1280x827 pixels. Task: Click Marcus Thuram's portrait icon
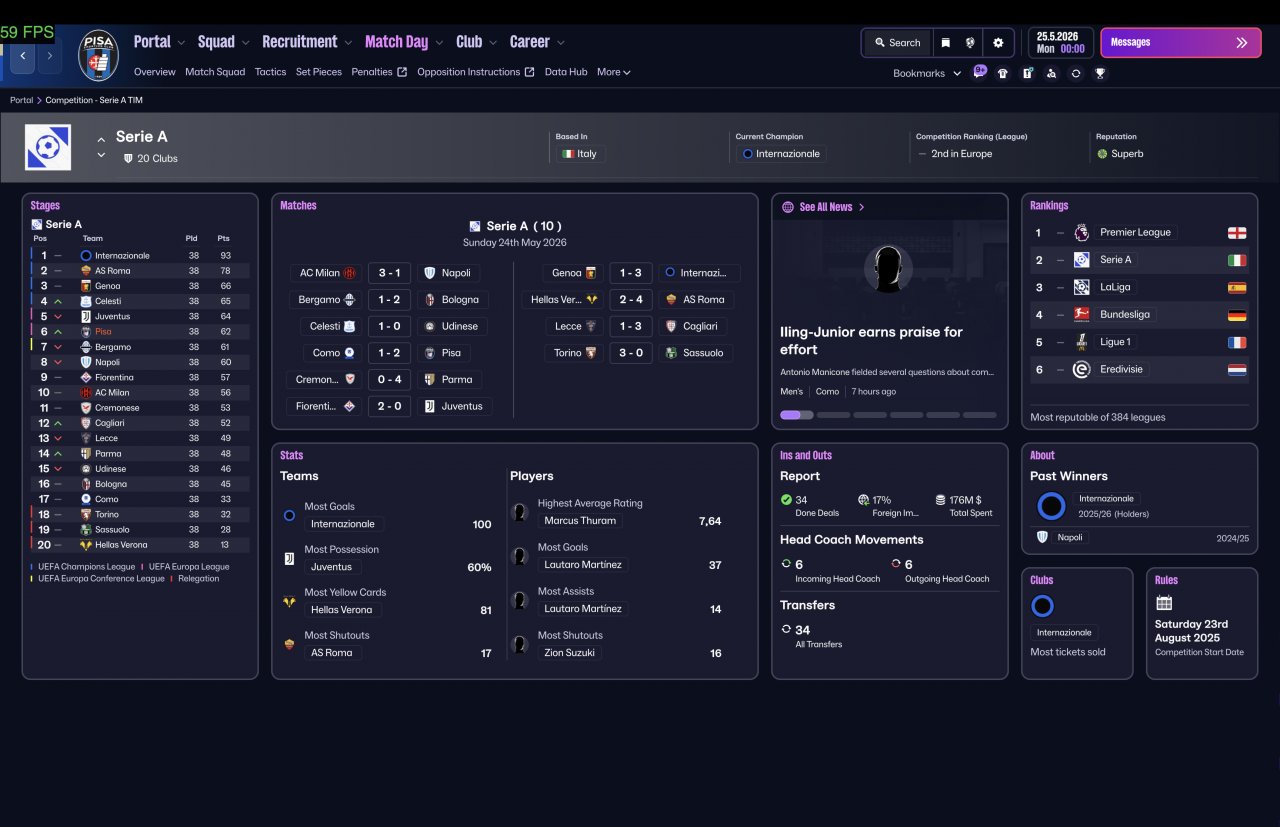click(520, 512)
